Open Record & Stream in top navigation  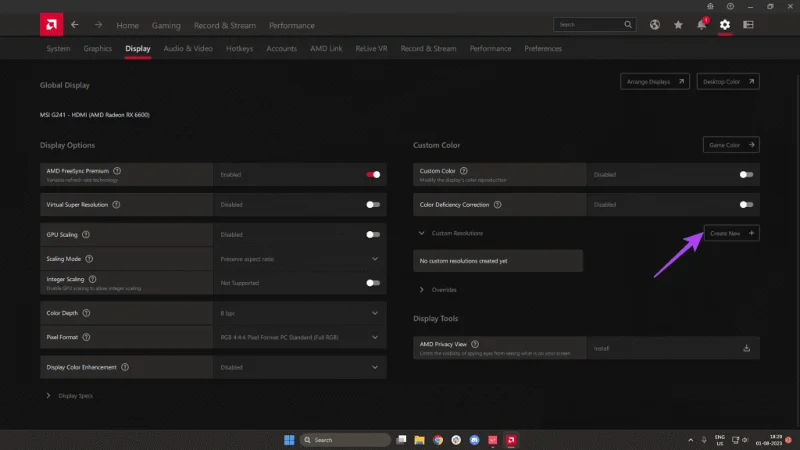coord(224,26)
